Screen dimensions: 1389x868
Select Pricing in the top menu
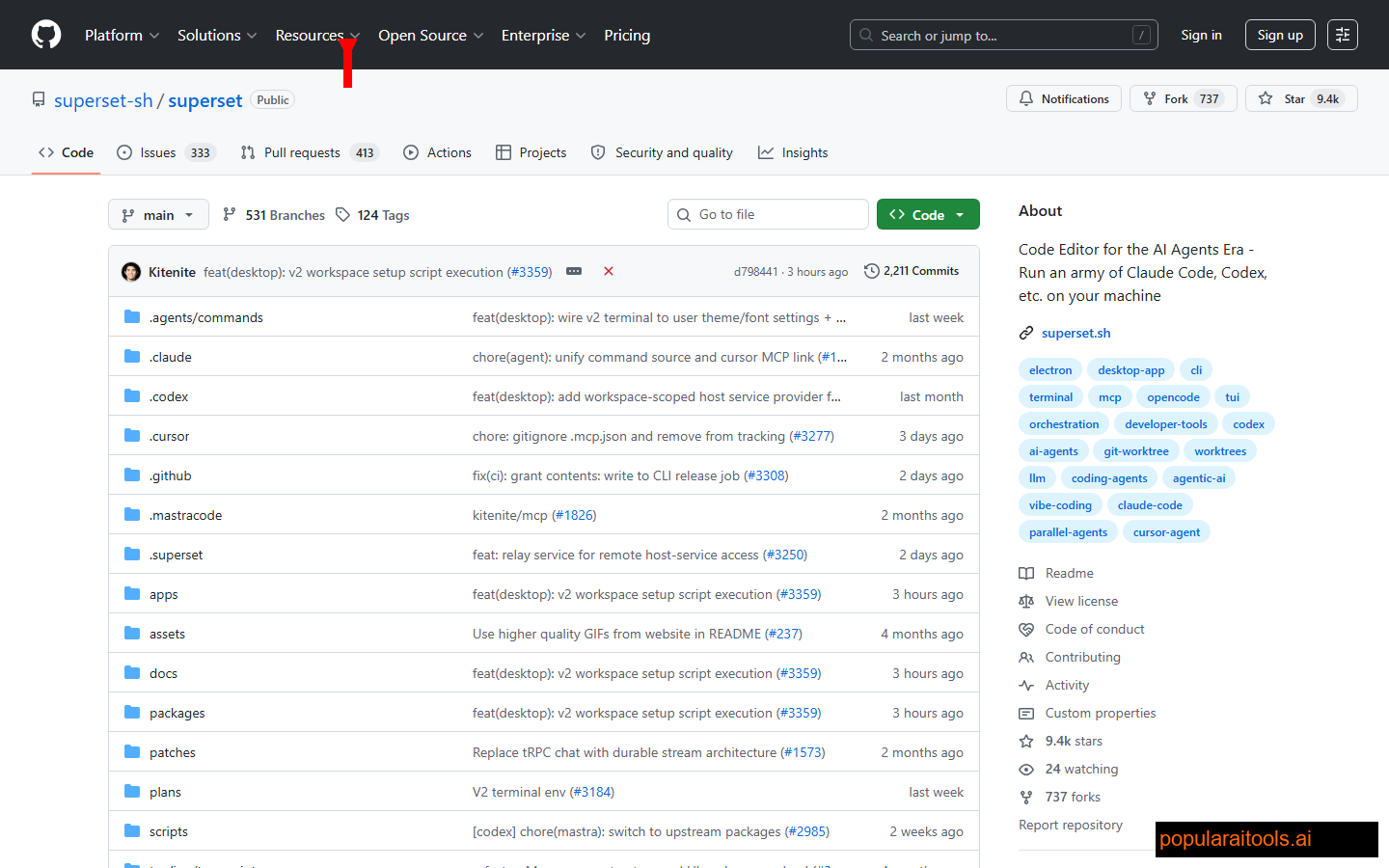click(627, 35)
